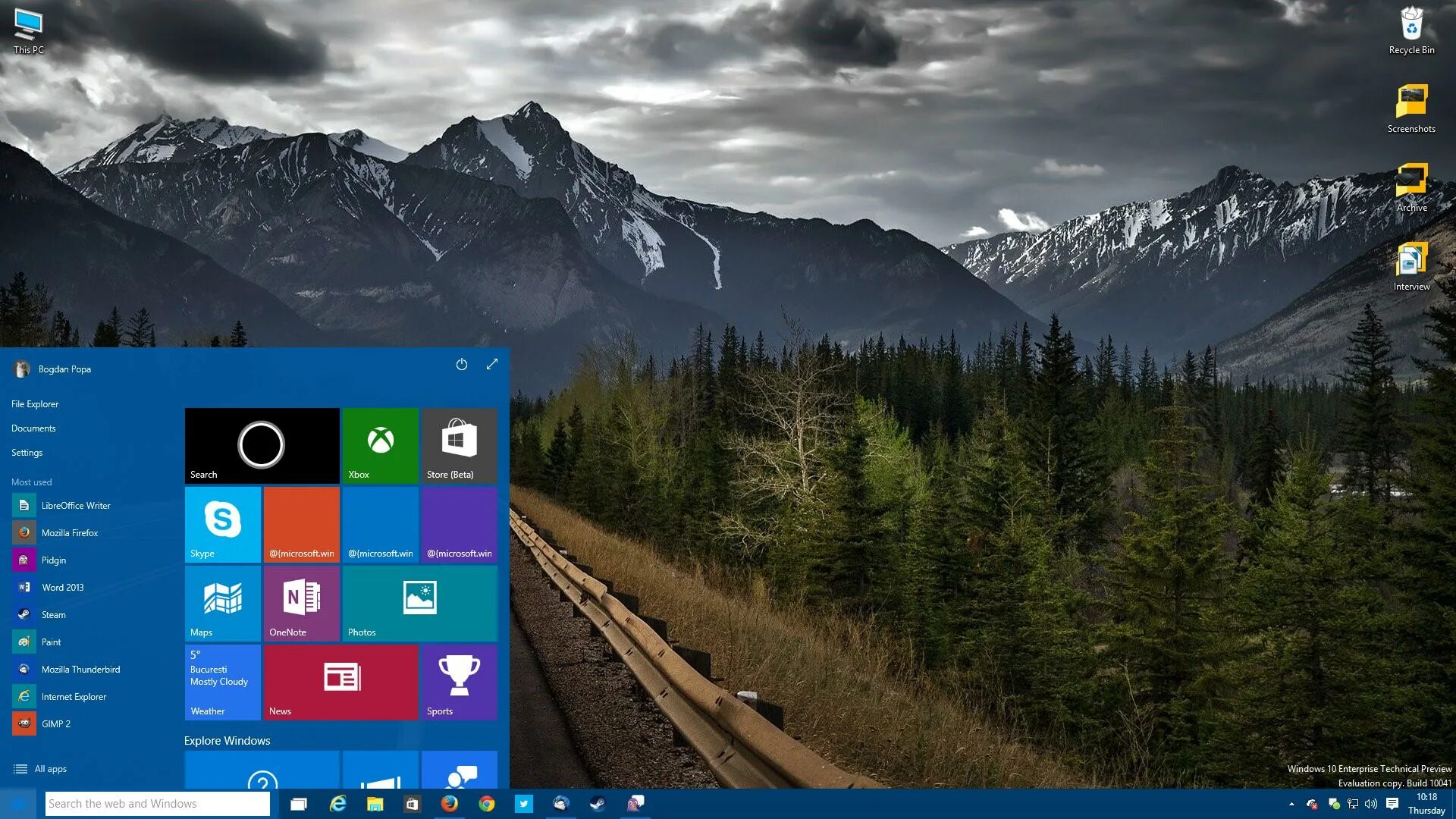Launch the Skype tile
The width and height of the screenshot is (1456, 819).
click(222, 524)
